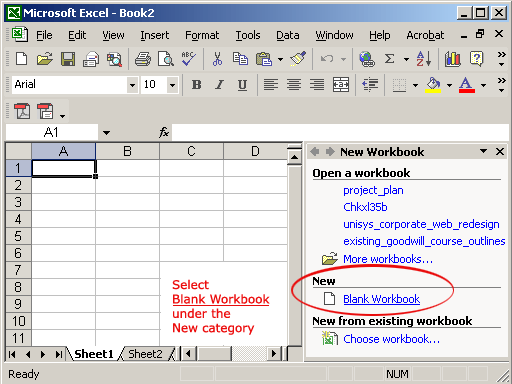Select column B header
The height and width of the screenshot is (384, 512).
point(127,151)
